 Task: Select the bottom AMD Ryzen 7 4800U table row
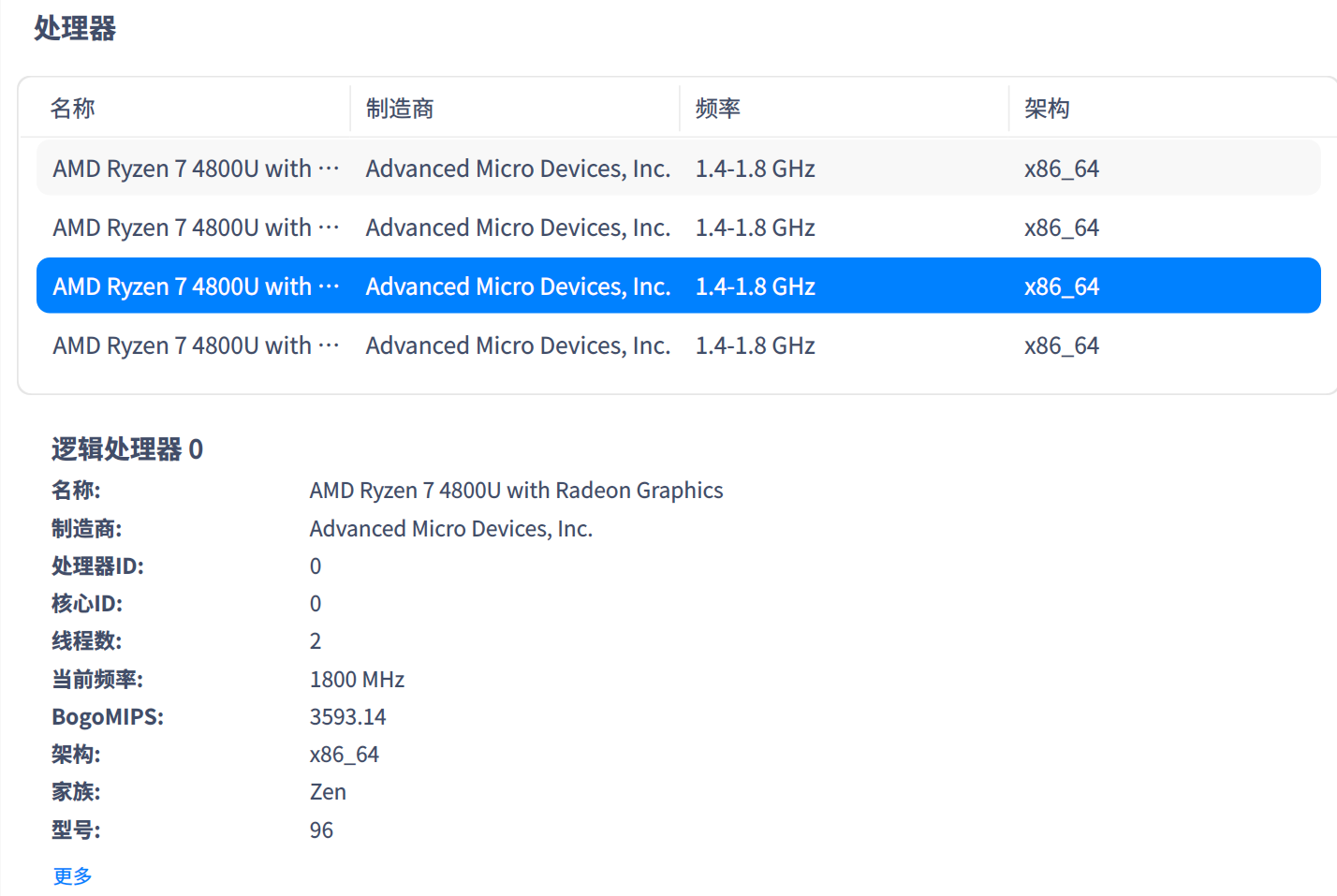(x=679, y=345)
